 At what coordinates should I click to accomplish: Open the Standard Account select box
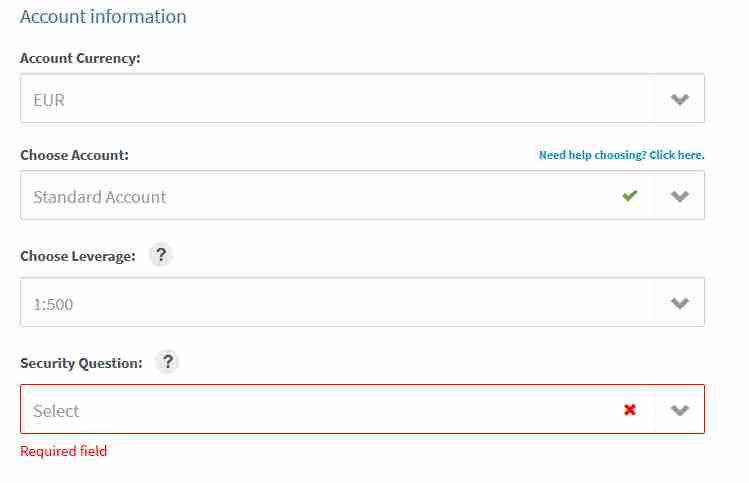click(362, 195)
